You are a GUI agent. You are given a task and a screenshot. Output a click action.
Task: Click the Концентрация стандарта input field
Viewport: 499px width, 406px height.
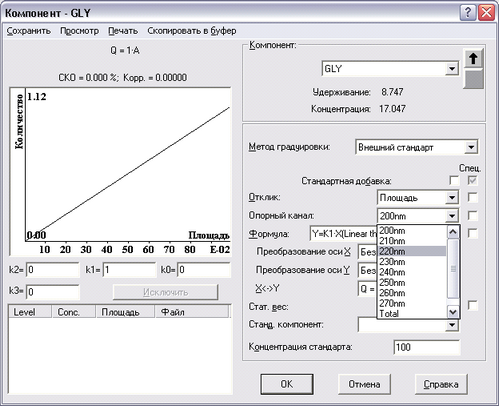click(427, 347)
